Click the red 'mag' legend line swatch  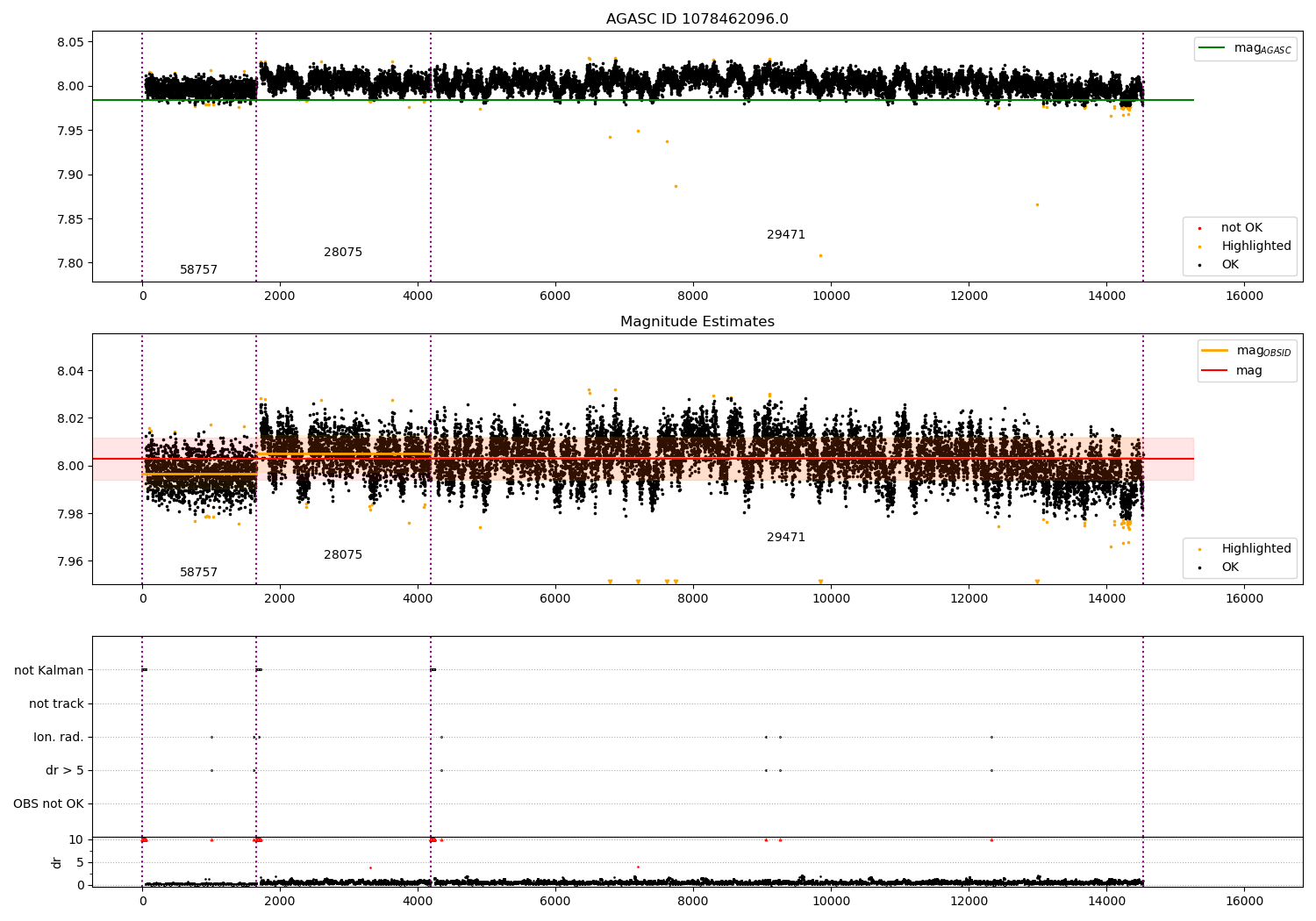1214,370
